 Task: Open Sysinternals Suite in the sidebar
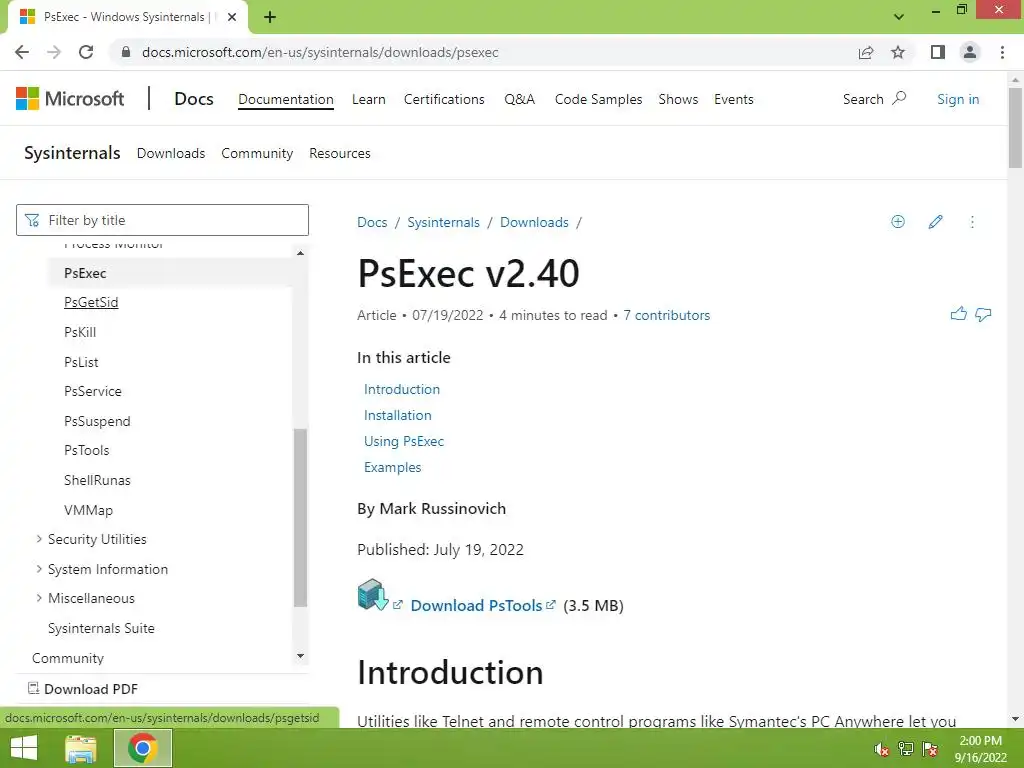tap(101, 628)
